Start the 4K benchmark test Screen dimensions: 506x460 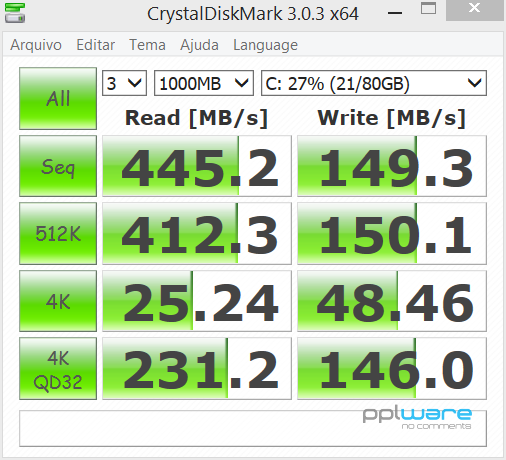pyautogui.click(x=58, y=301)
